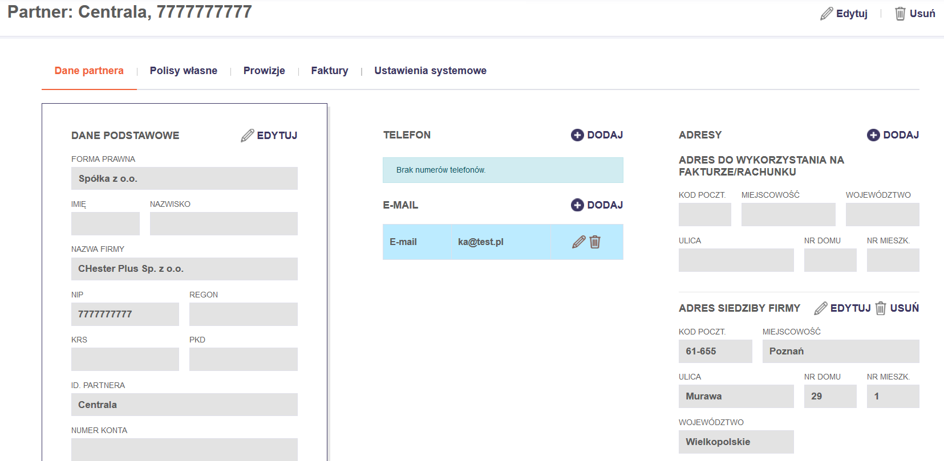Open the Ustawienia systemowe tab
This screenshot has width=944, height=461.
(x=430, y=71)
